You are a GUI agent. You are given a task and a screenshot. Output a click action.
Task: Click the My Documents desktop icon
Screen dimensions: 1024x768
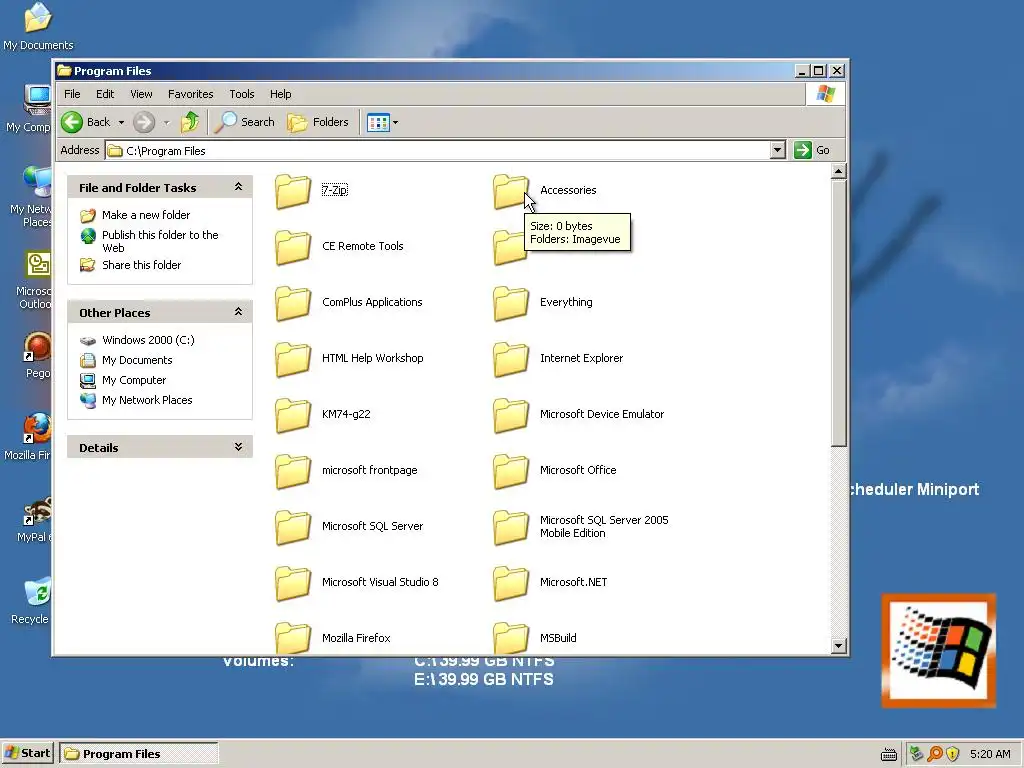37,27
